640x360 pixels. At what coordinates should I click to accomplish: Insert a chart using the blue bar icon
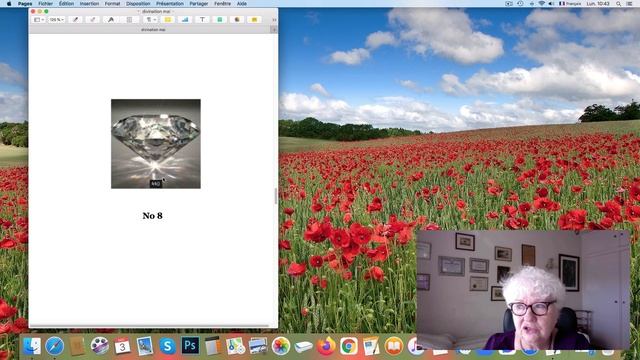(x=185, y=20)
